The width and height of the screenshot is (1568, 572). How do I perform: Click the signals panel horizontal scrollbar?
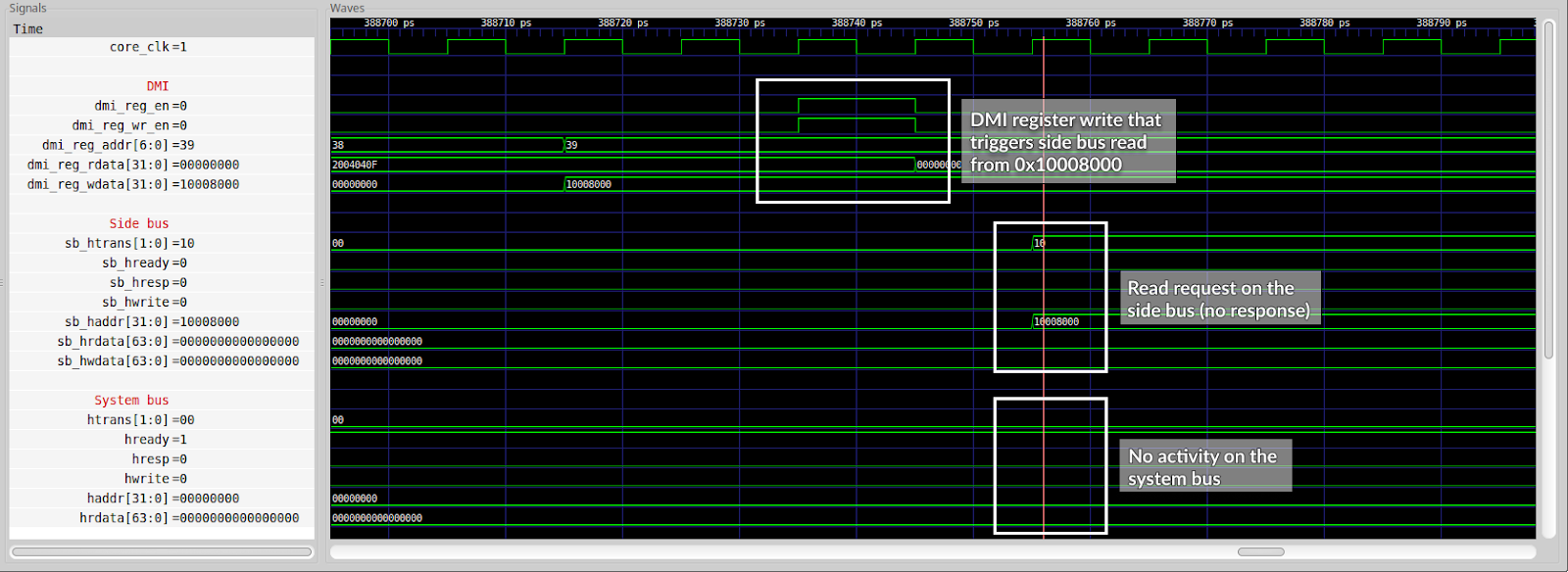click(x=162, y=551)
